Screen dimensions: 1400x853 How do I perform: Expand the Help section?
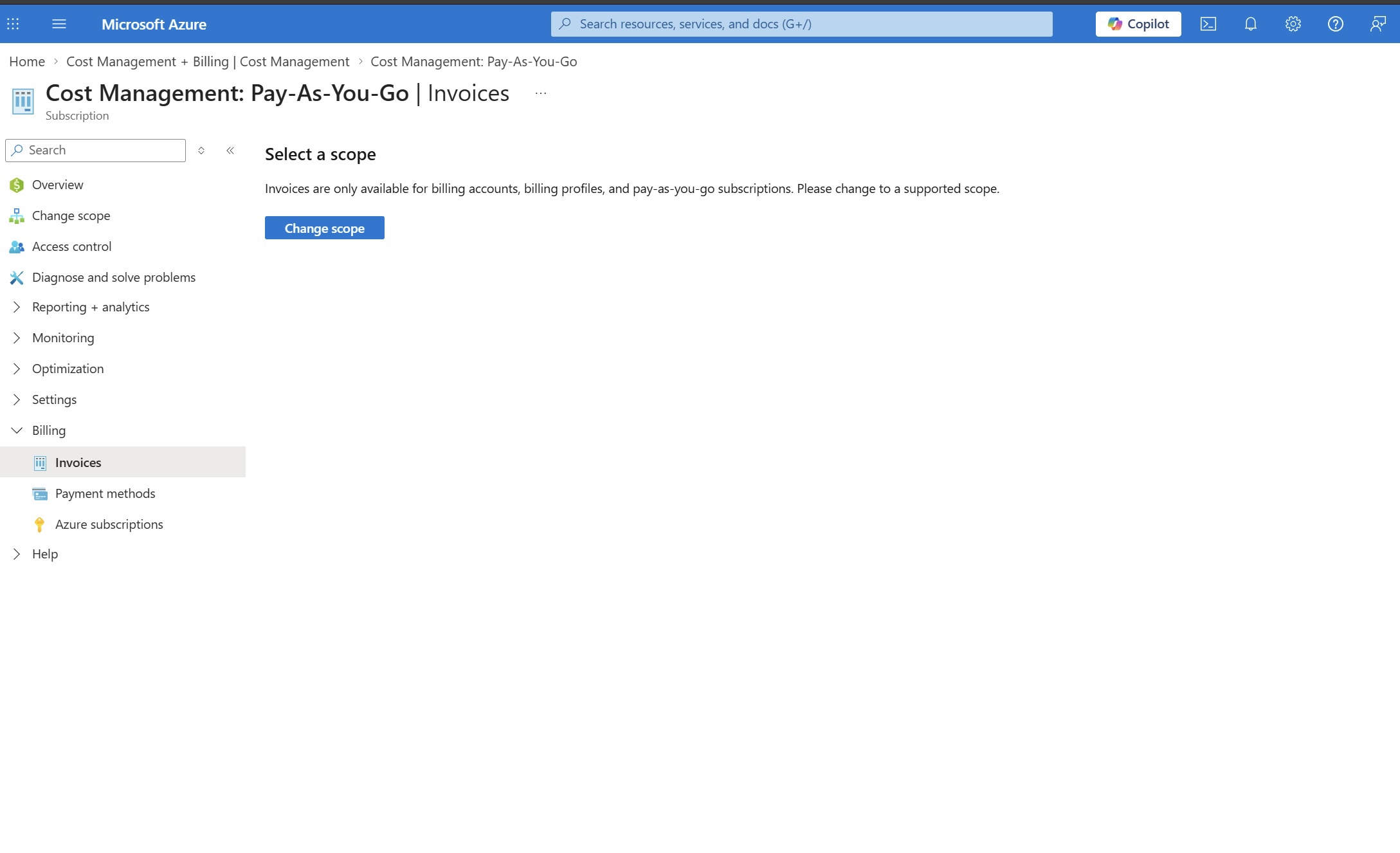[x=17, y=555]
